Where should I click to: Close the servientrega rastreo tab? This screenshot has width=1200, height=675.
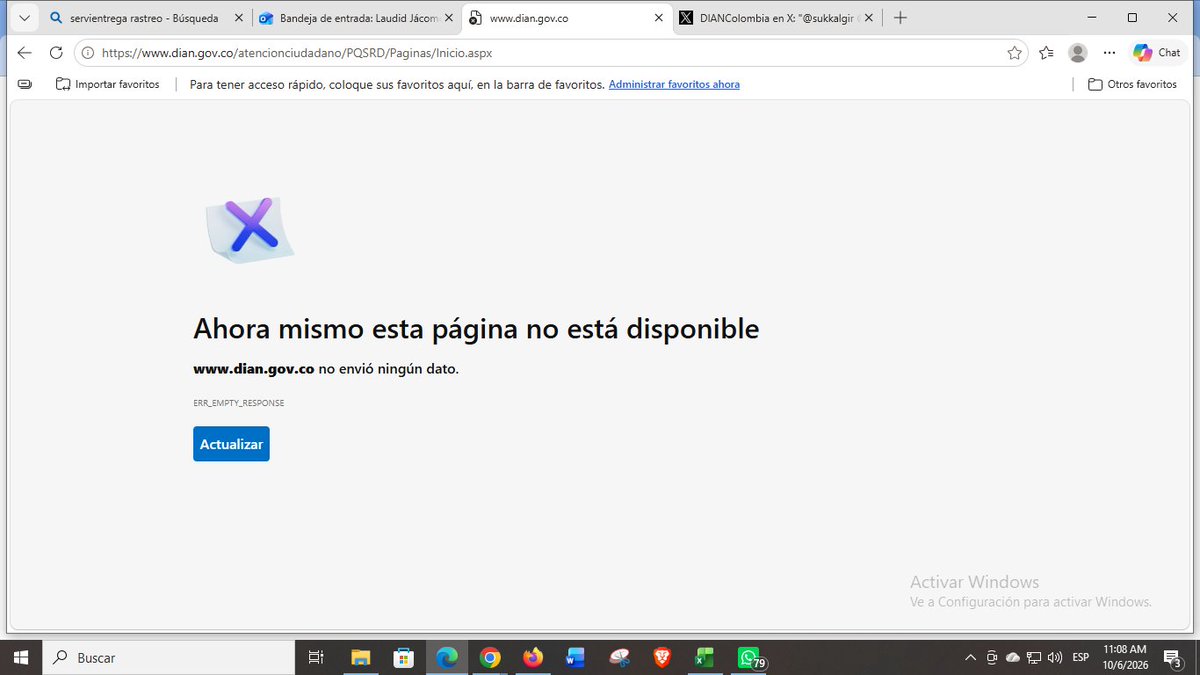click(237, 18)
